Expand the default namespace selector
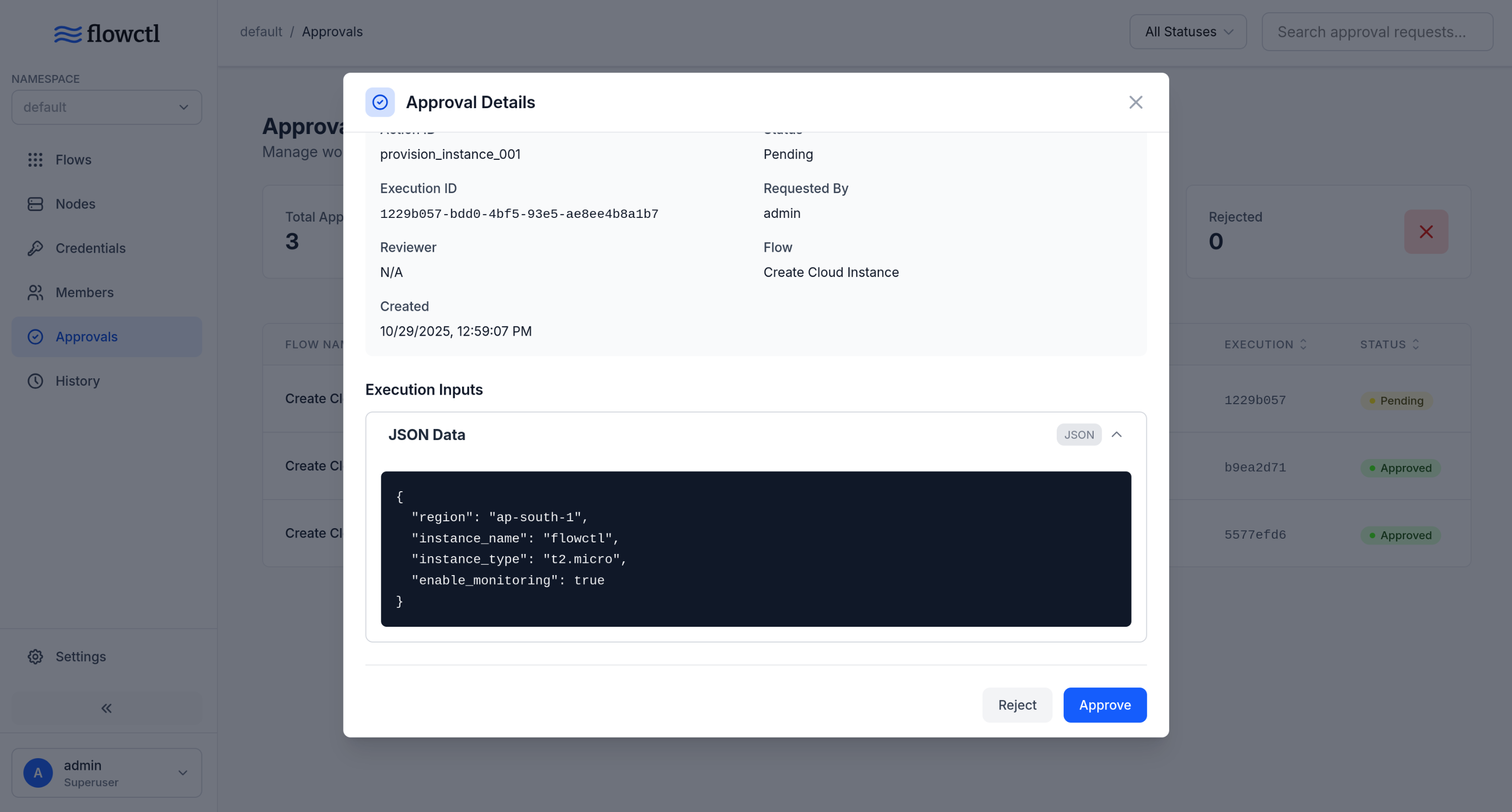1512x812 pixels. 106,107
